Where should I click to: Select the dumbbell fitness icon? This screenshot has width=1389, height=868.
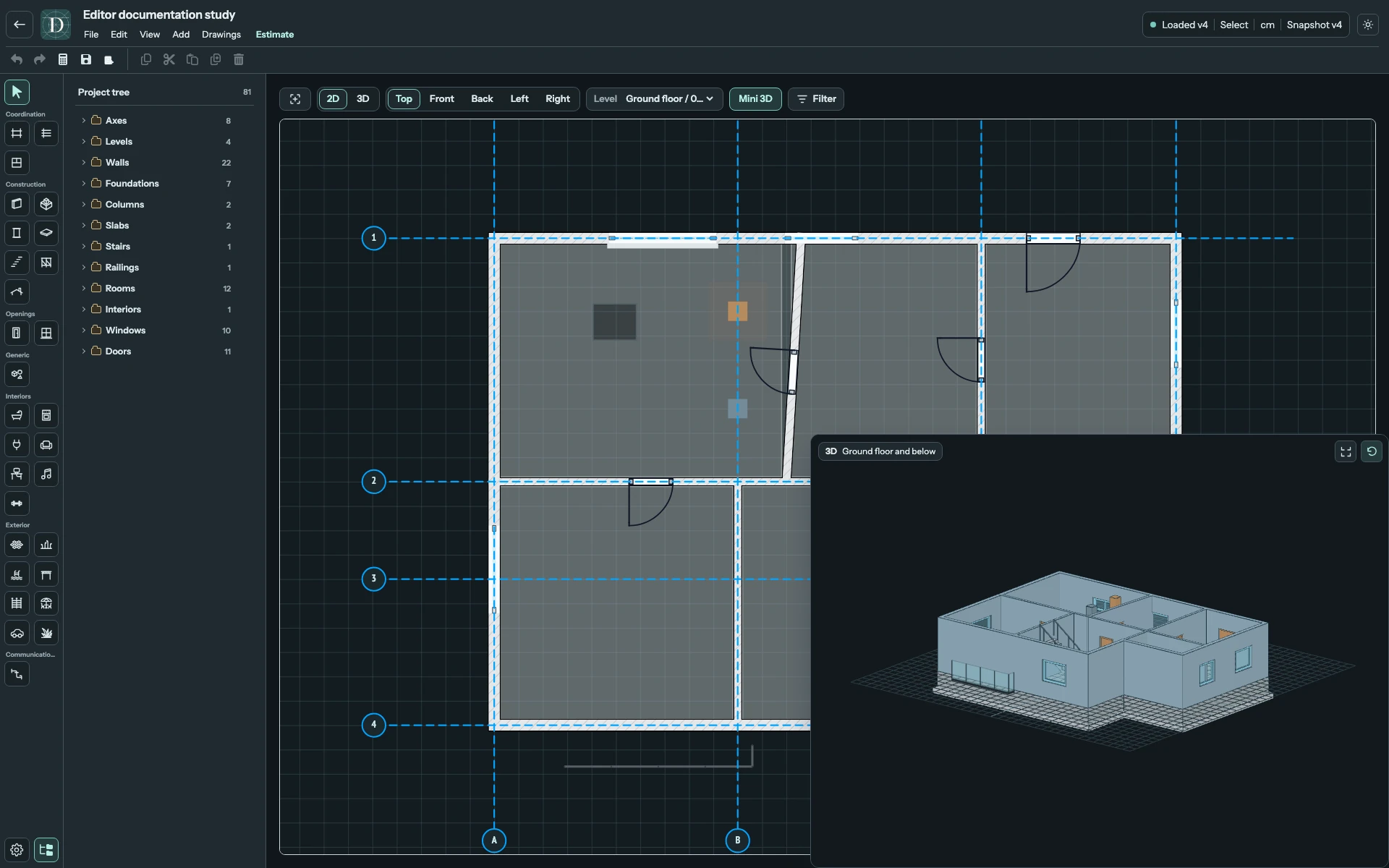click(17, 503)
